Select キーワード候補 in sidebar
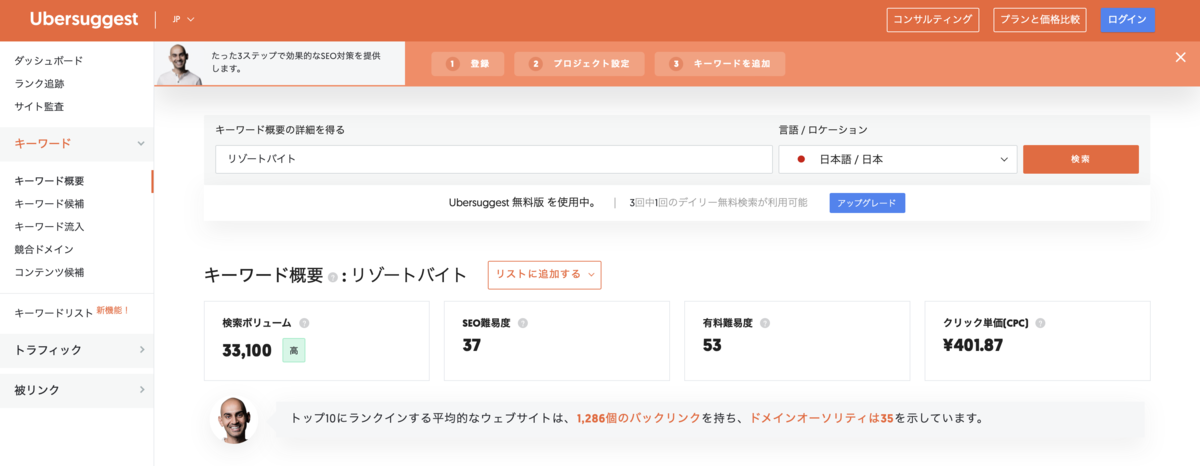 (x=49, y=204)
